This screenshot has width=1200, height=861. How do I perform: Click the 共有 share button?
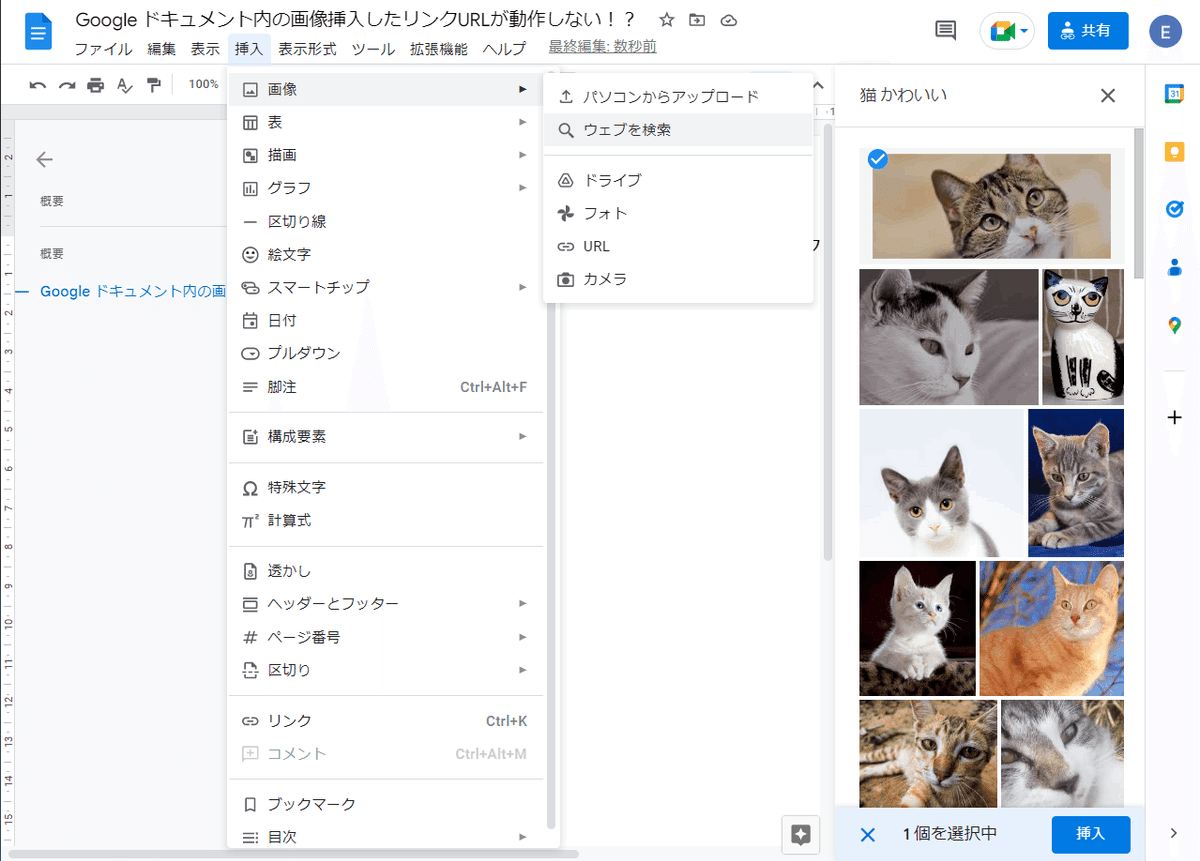click(x=1088, y=31)
